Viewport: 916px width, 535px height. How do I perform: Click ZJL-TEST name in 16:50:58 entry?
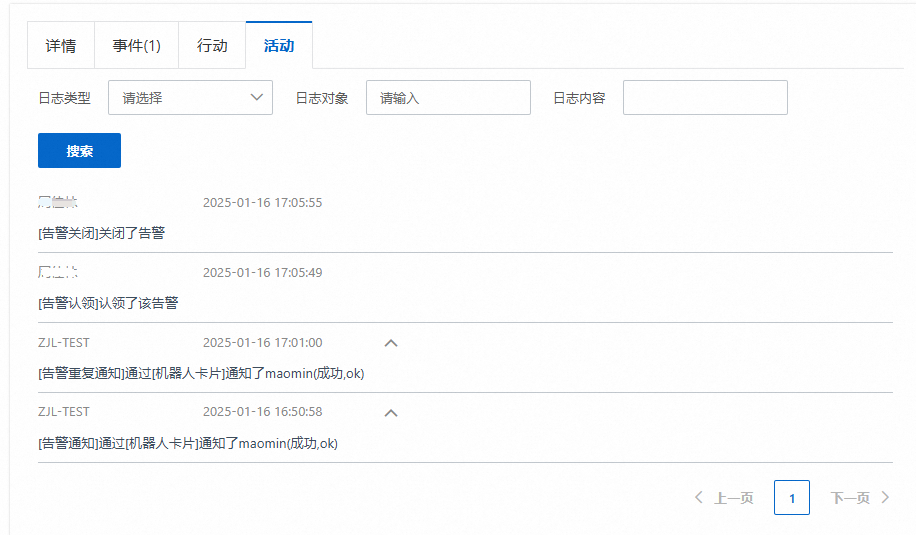tap(64, 412)
